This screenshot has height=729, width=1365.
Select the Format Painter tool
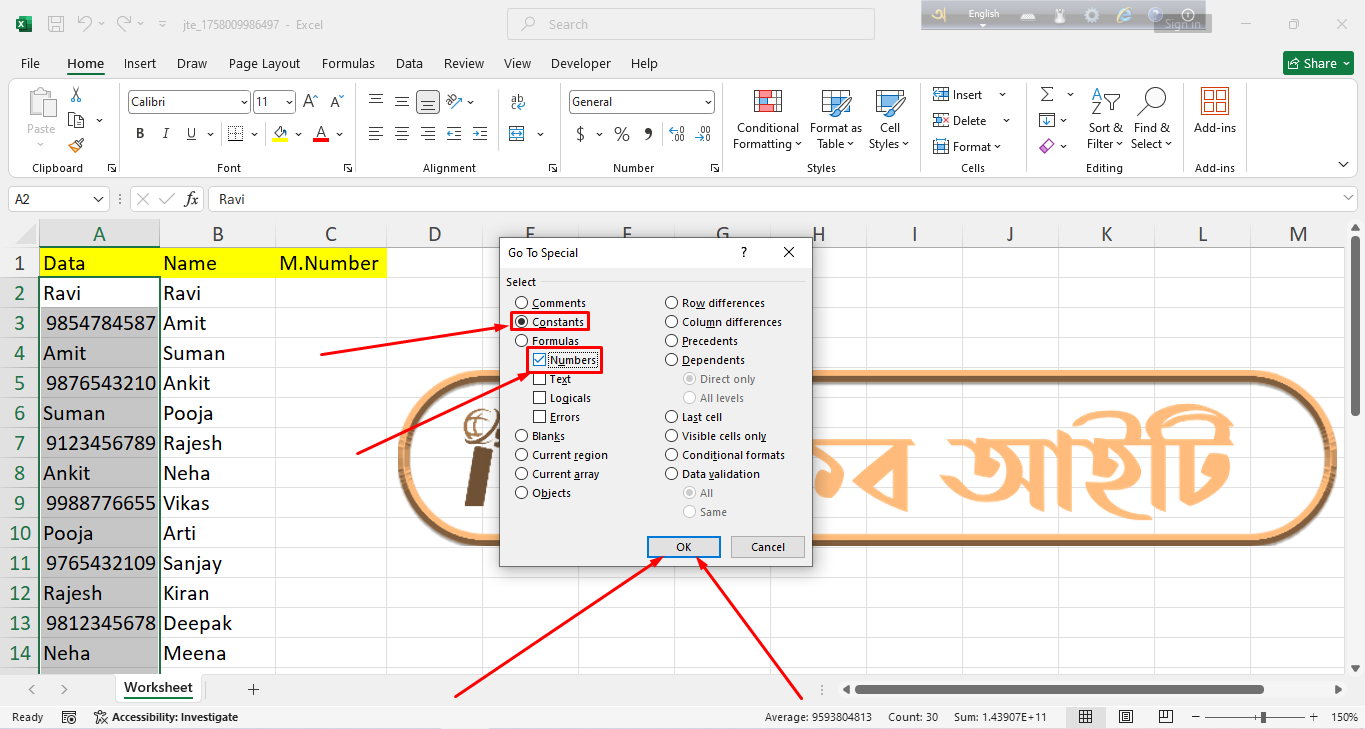(x=75, y=145)
